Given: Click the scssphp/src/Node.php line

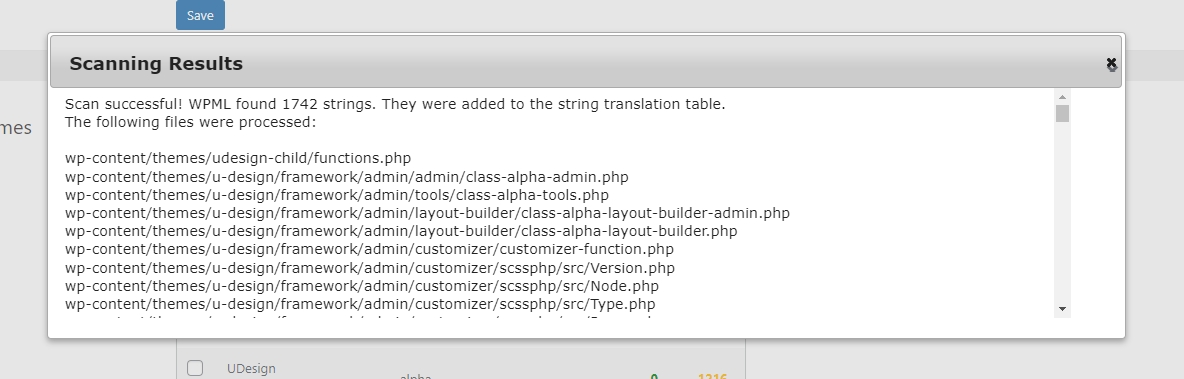Looking at the screenshot, I should [x=362, y=286].
